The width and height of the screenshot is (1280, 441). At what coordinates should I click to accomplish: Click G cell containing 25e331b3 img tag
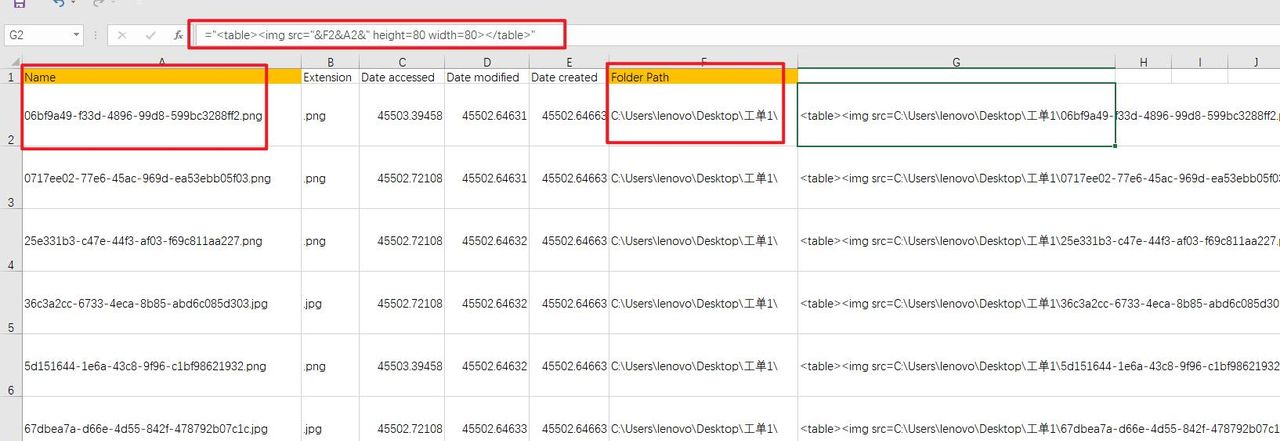956,241
